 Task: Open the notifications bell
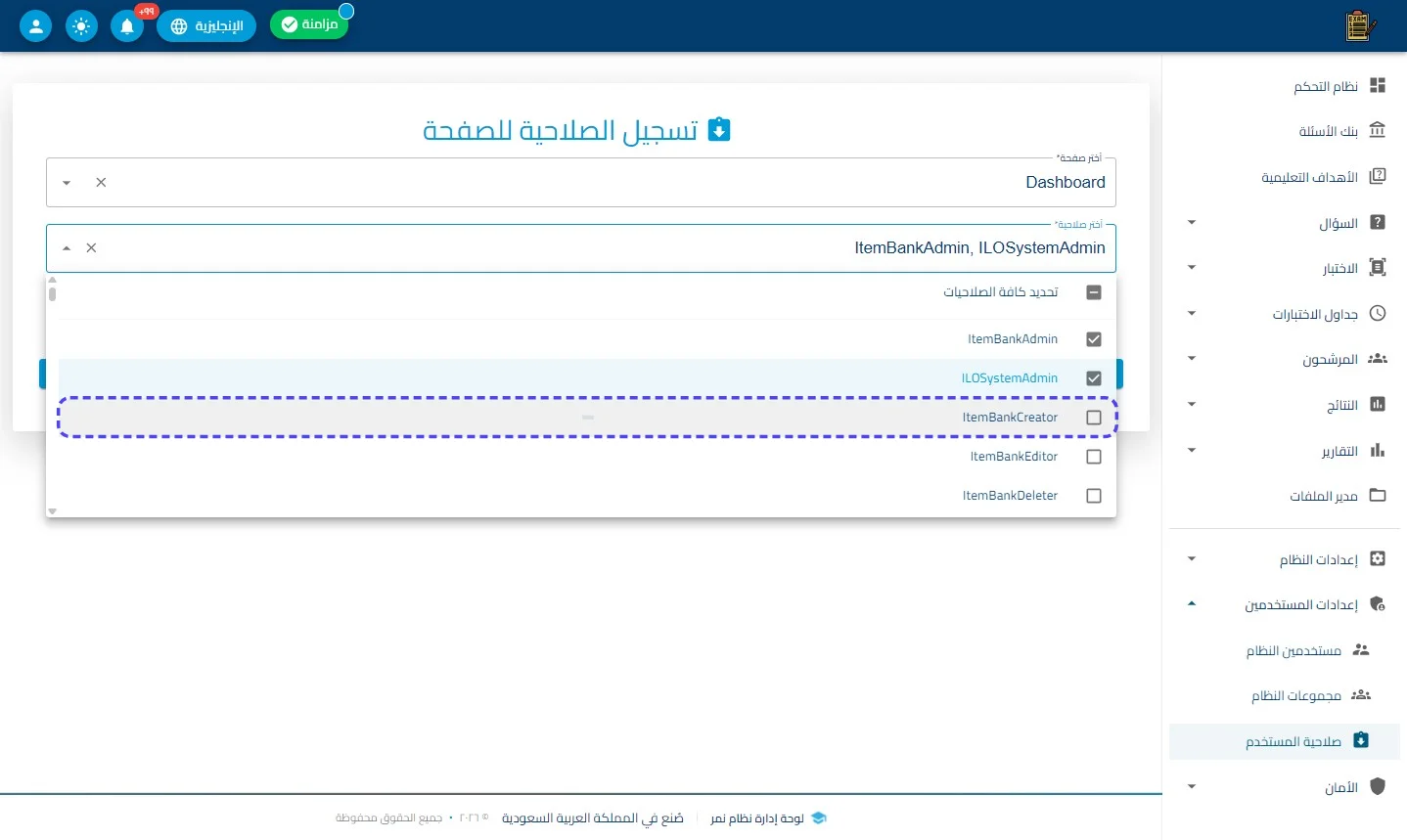(x=127, y=25)
